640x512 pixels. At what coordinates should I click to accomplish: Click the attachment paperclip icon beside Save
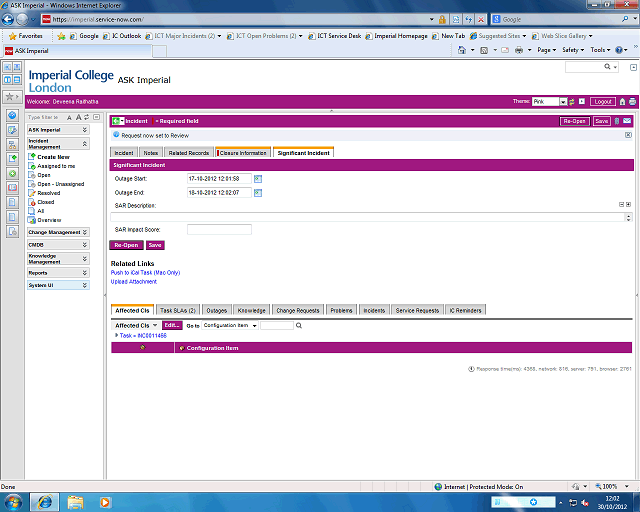coord(616,121)
